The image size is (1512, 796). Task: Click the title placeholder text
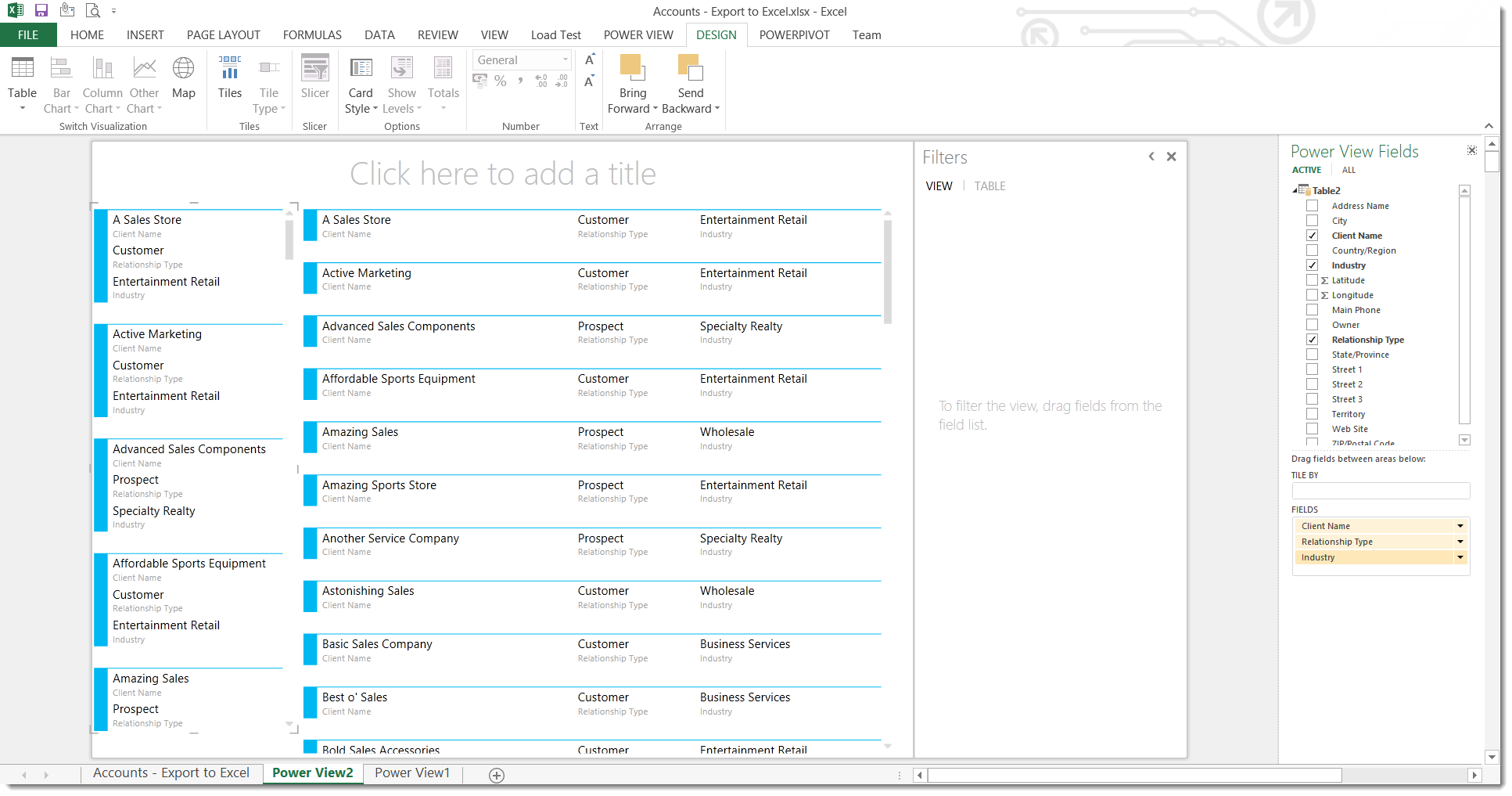coord(502,174)
